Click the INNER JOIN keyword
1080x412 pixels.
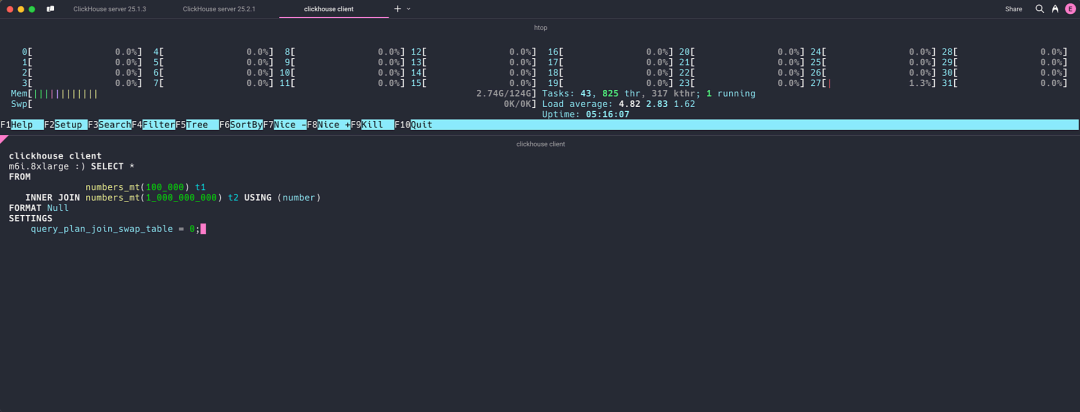tap(52, 198)
